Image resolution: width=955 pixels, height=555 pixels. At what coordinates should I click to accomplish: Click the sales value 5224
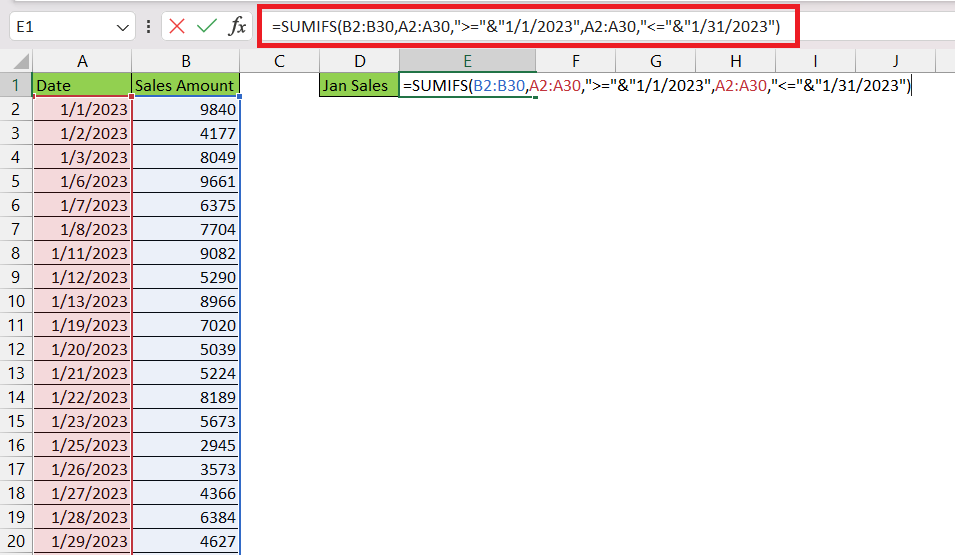(186, 373)
